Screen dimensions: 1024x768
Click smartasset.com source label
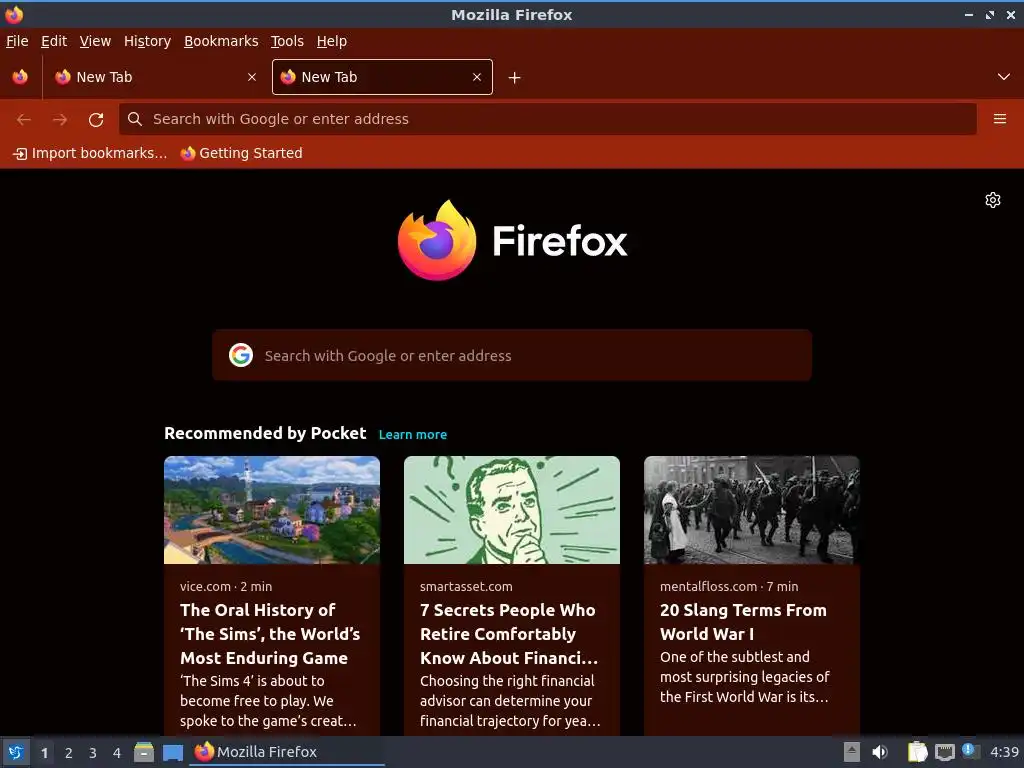pos(466,586)
